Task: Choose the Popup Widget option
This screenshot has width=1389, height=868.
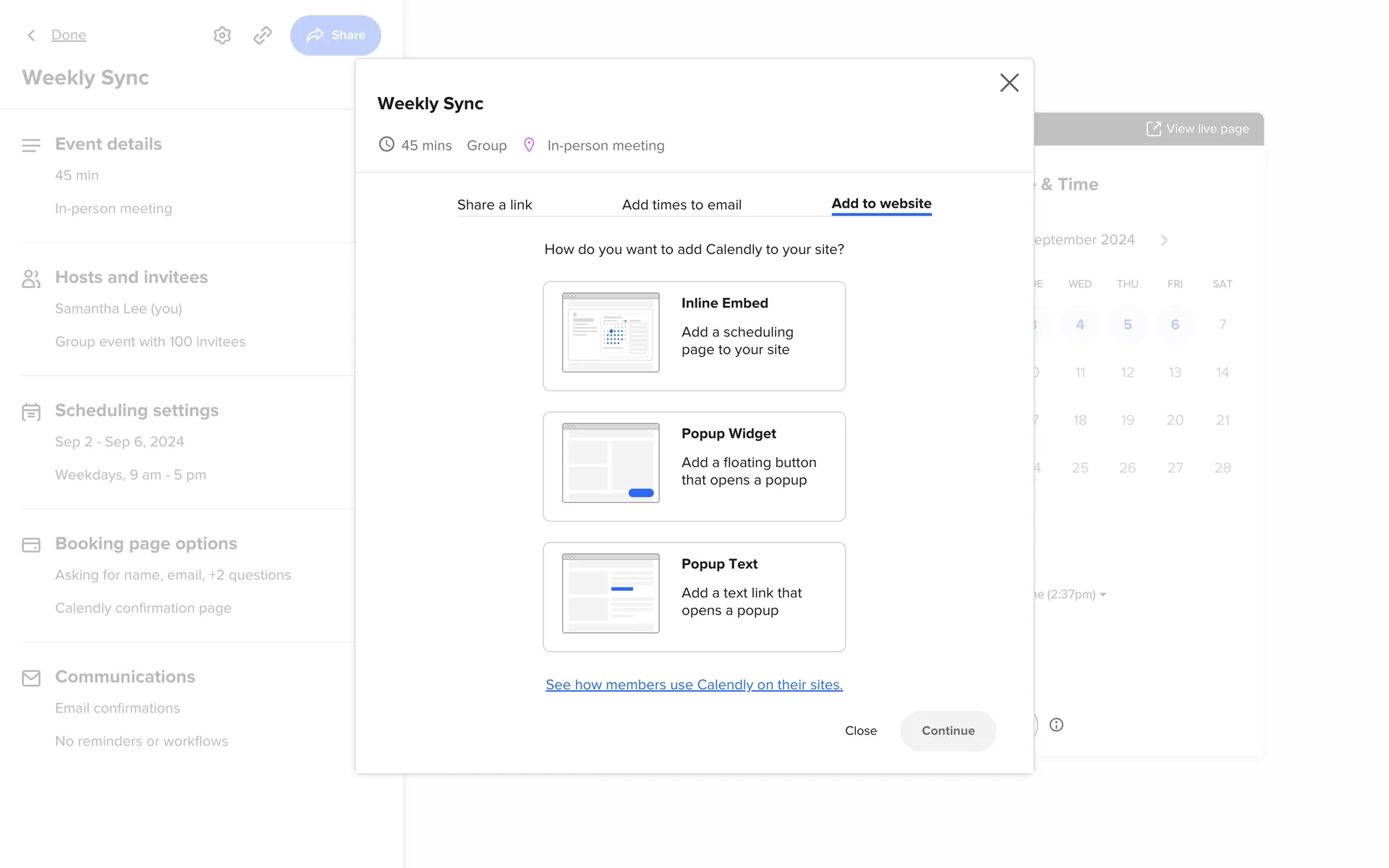Action: pos(694,467)
